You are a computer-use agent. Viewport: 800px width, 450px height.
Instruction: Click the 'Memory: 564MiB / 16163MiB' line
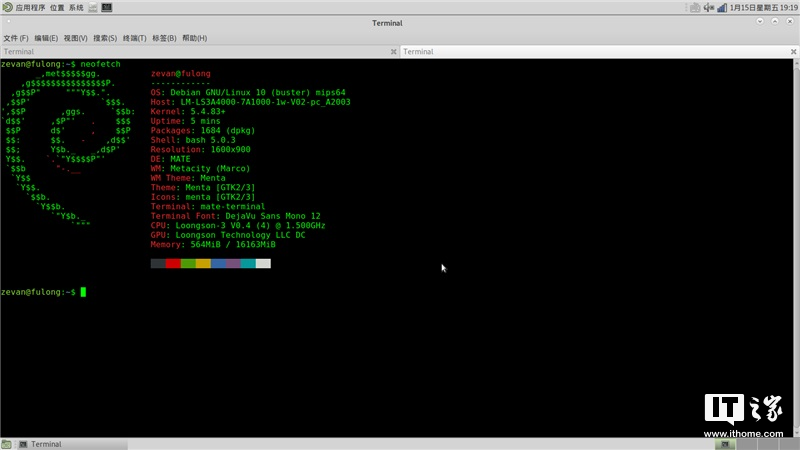coord(213,245)
